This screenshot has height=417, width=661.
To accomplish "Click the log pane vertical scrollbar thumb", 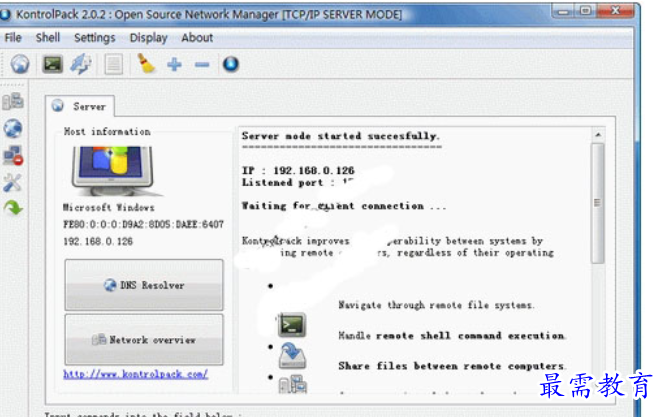I will [597, 203].
